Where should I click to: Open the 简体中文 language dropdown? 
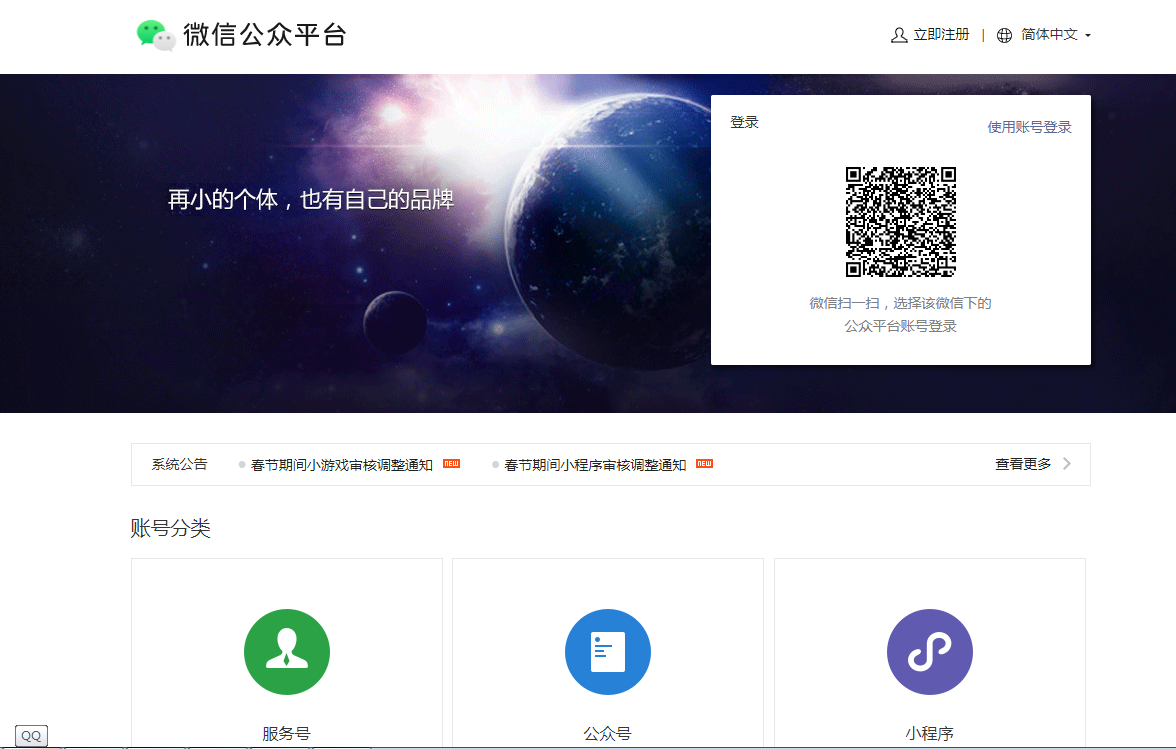(x=1049, y=35)
